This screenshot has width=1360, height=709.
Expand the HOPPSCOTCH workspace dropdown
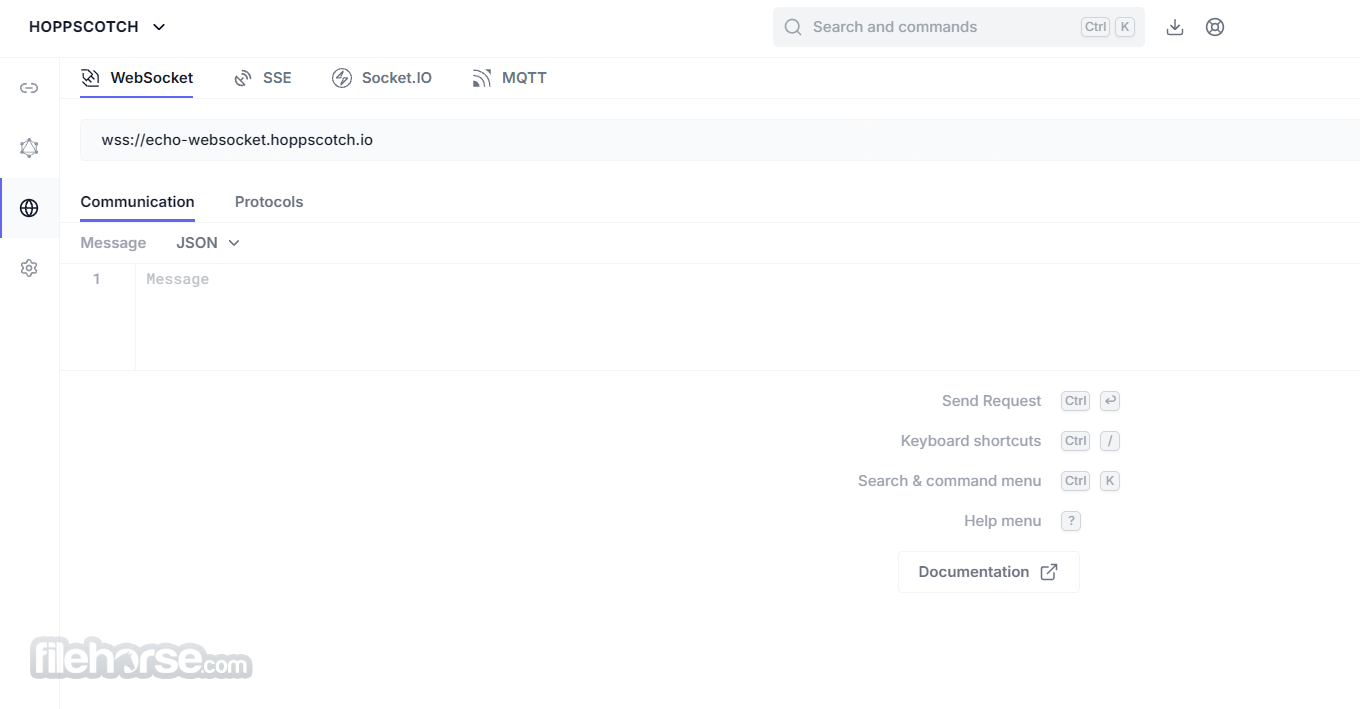click(x=97, y=27)
